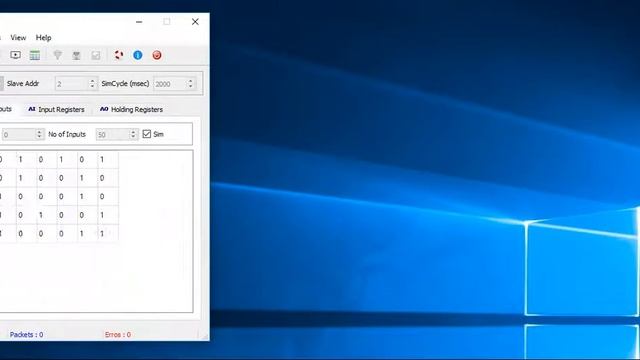The image size is (640, 360).
Task: Click the Packets : 0 status text
Action: click(x=27, y=335)
